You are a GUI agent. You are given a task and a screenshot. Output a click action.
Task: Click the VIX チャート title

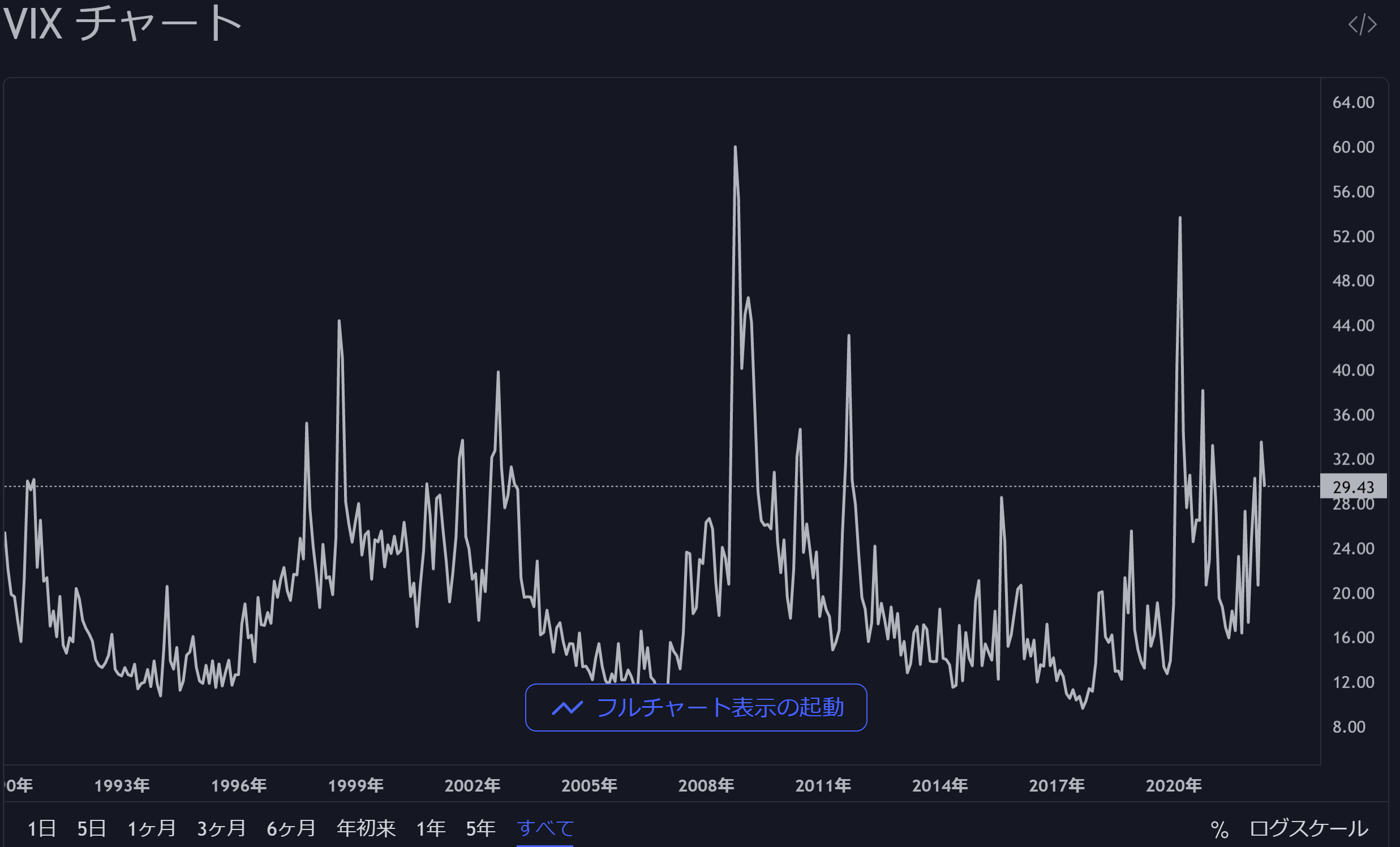pos(122,24)
